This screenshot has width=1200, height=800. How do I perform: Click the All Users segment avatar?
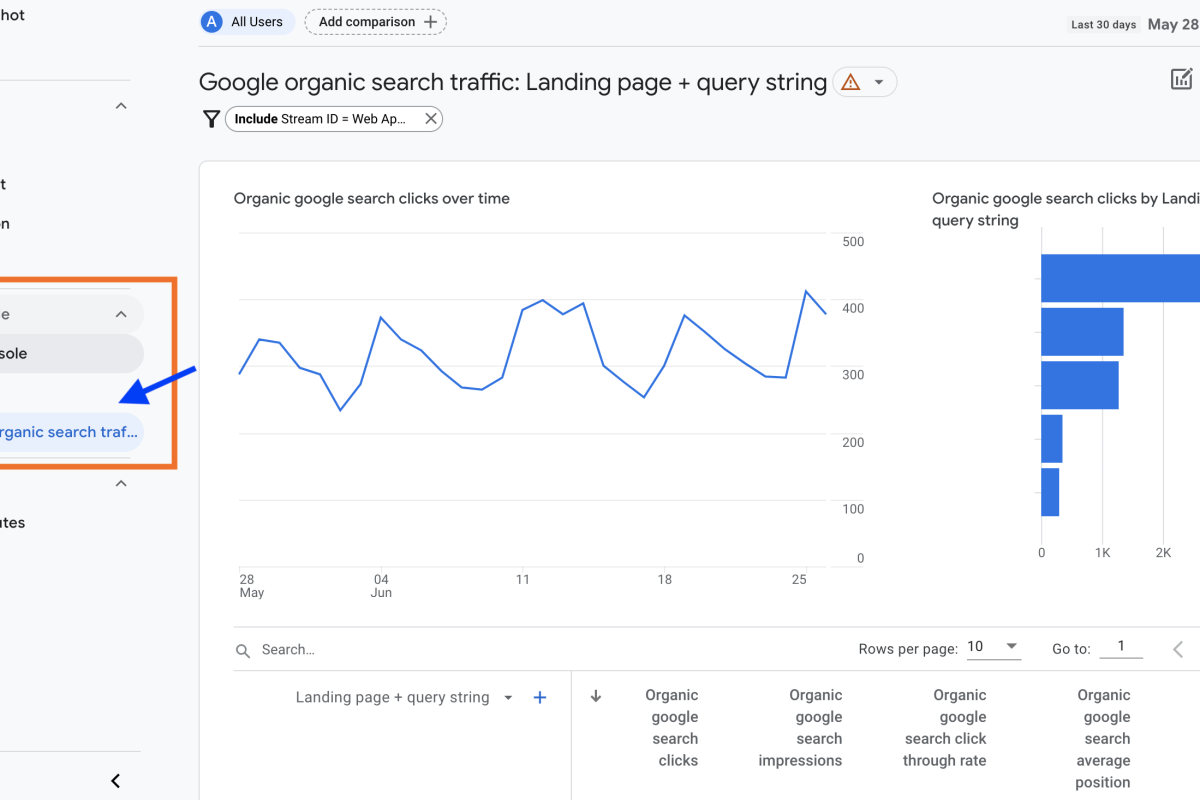pos(212,22)
